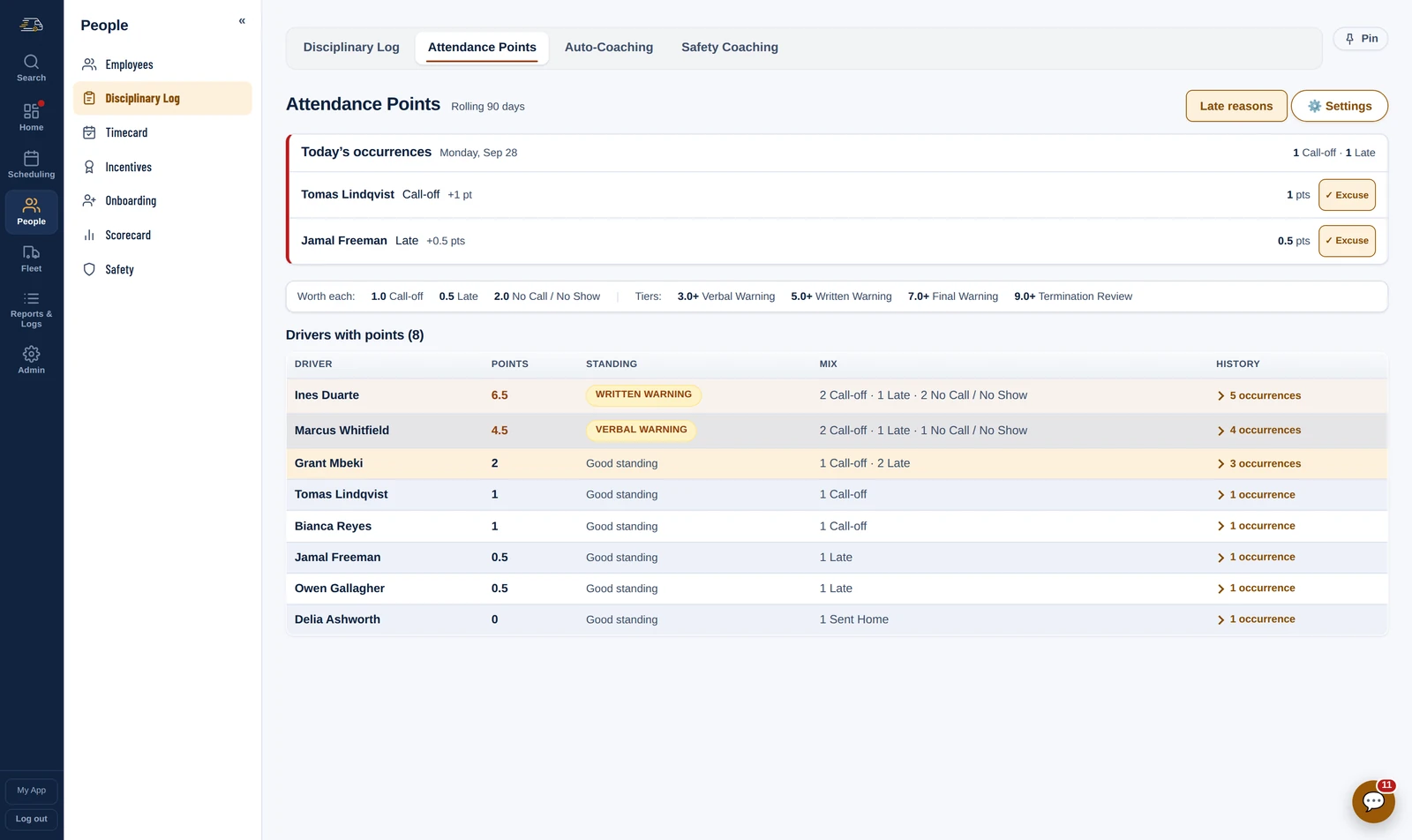Pin this page with the Pin button
1412x840 pixels.
pos(1361,39)
